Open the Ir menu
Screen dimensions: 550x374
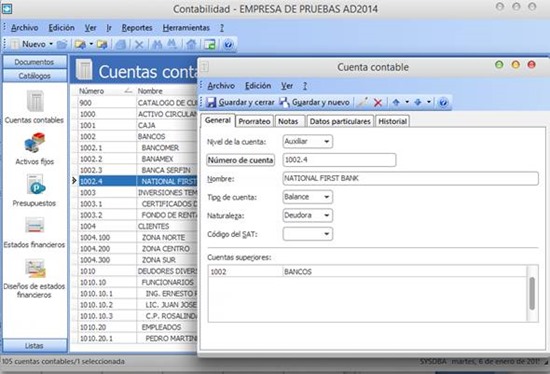pos(109,28)
